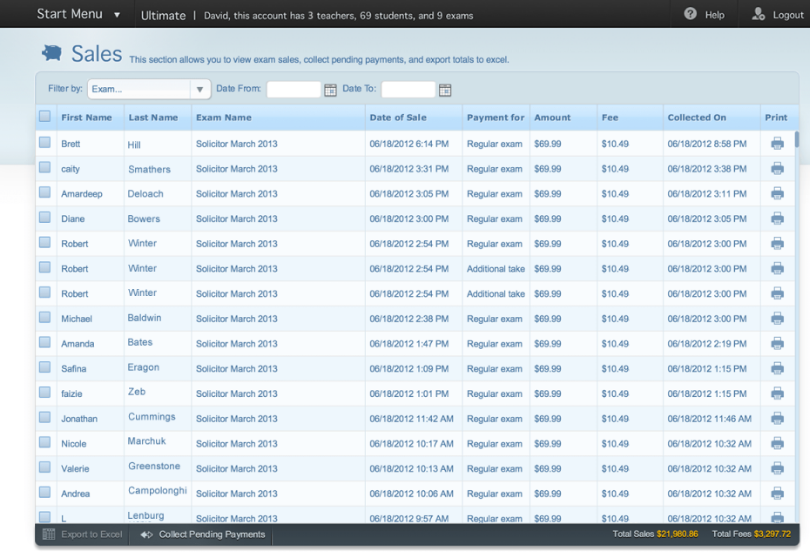Viewport: 810px width, 559px height.
Task: Expand the Start Menu dropdown
Action: click(117, 15)
